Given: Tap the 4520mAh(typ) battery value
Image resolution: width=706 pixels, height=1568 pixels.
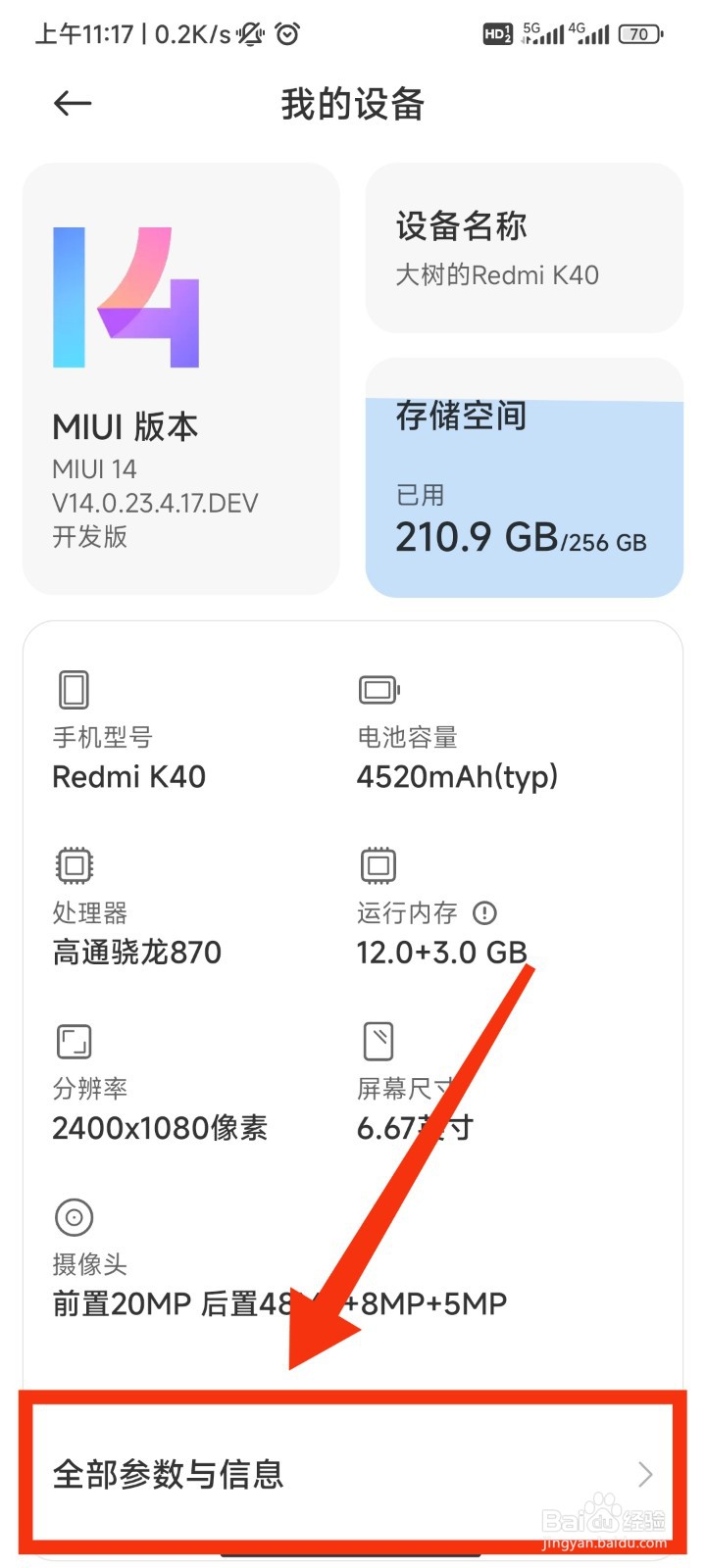Looking at the screenshot, I should pos(457,777).
